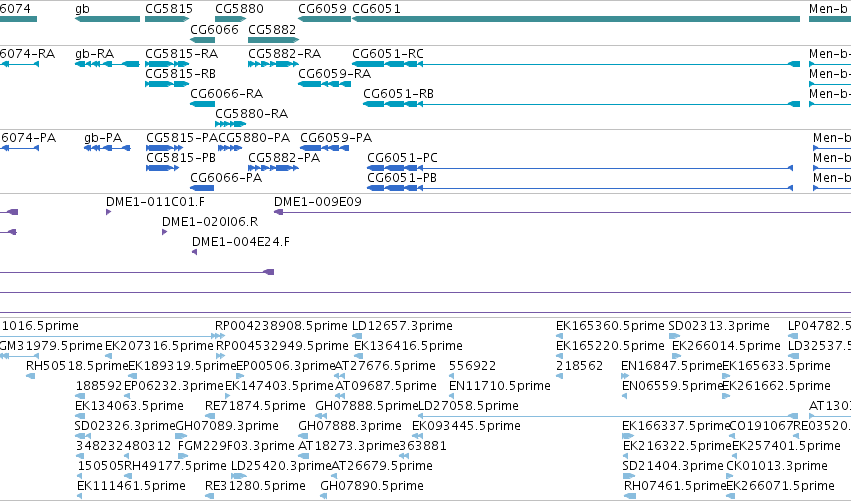
Task: Select EST EK093445.5prime
Action: [x=466, y=426]
